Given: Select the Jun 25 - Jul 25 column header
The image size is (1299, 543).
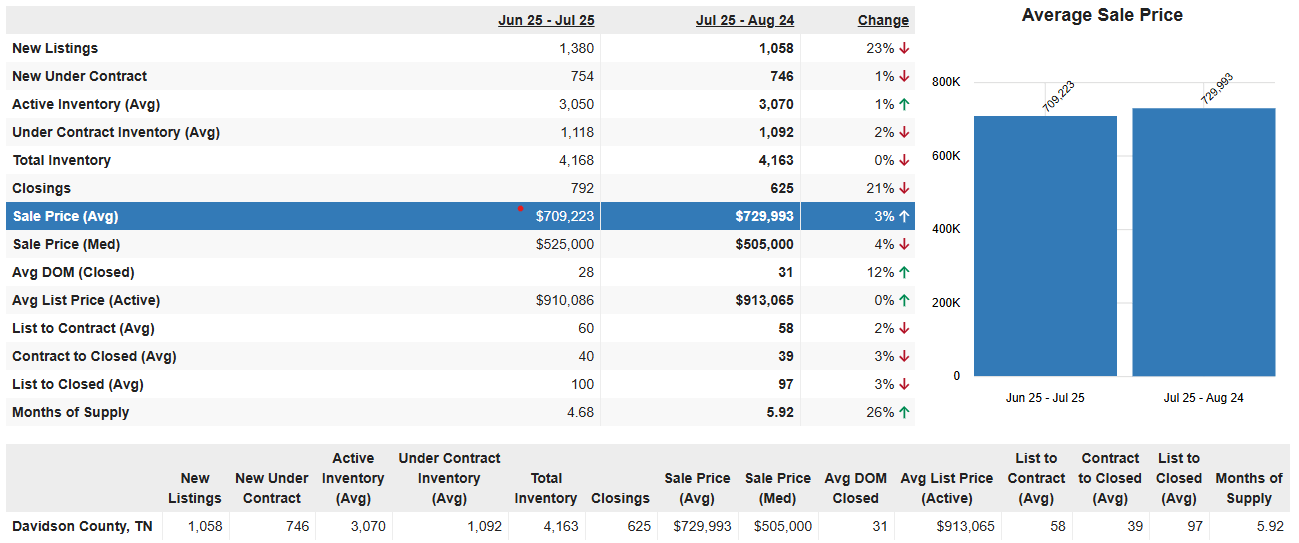Looking at the screenshot, I should click(x=546, y=20).
